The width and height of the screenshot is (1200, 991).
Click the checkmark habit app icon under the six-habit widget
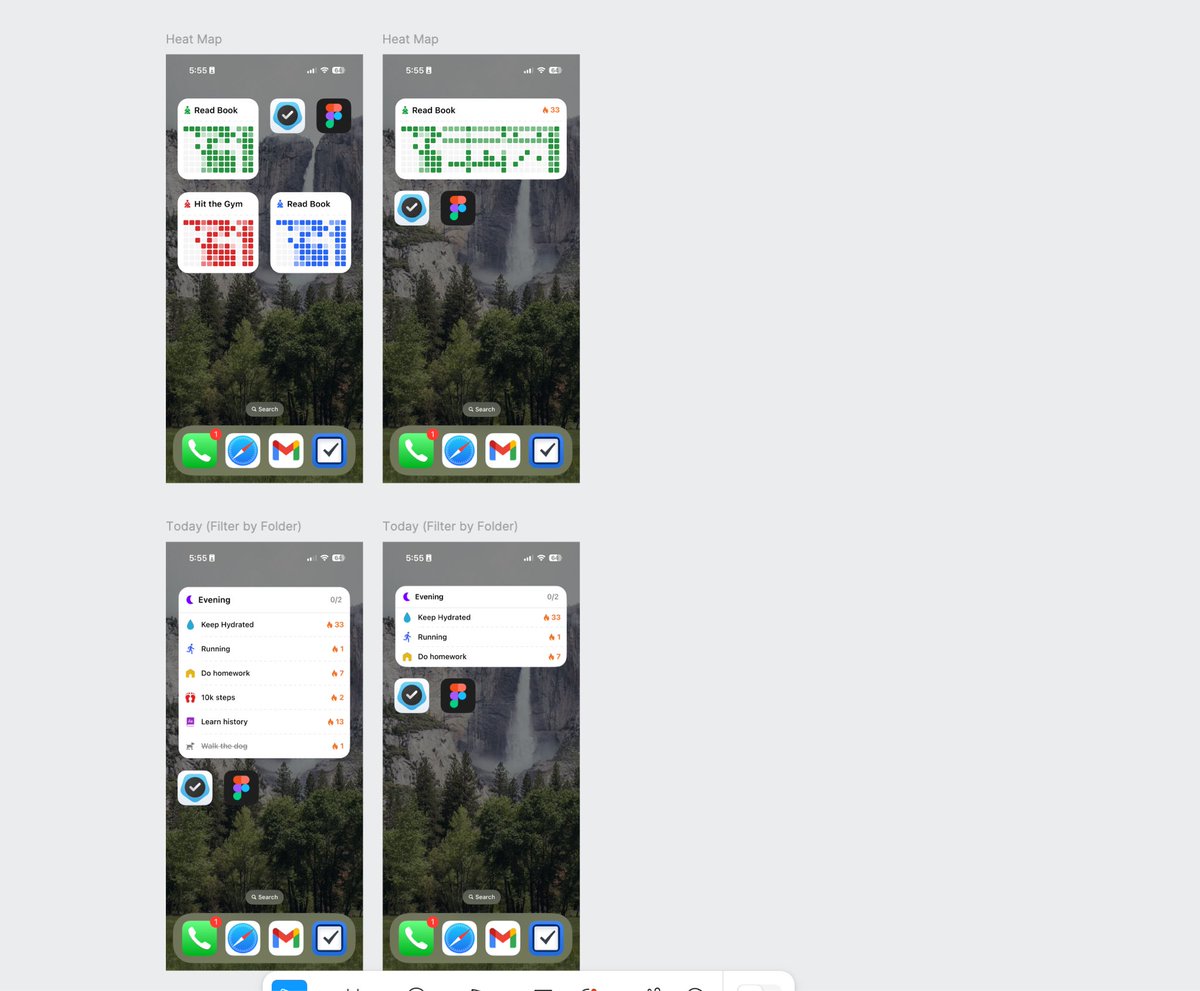point(195,788)
